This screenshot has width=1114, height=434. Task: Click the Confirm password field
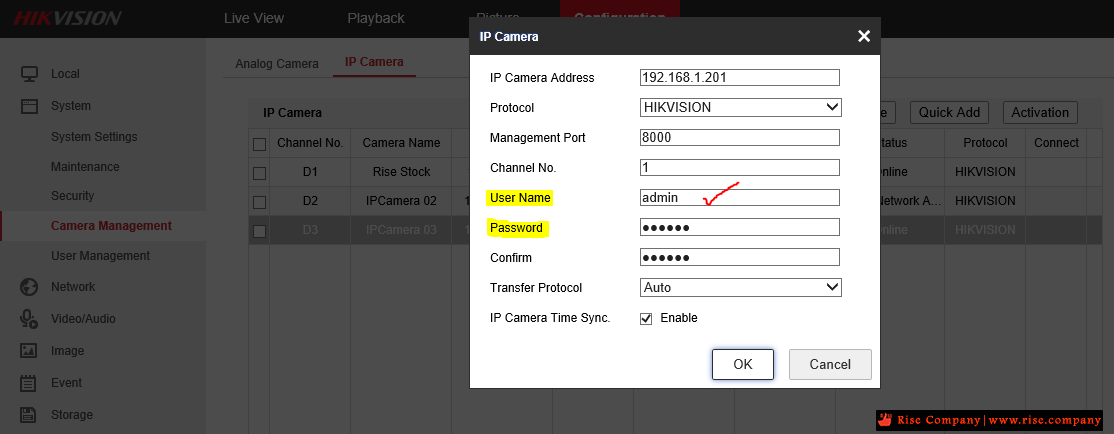click(x=740, y=257)
